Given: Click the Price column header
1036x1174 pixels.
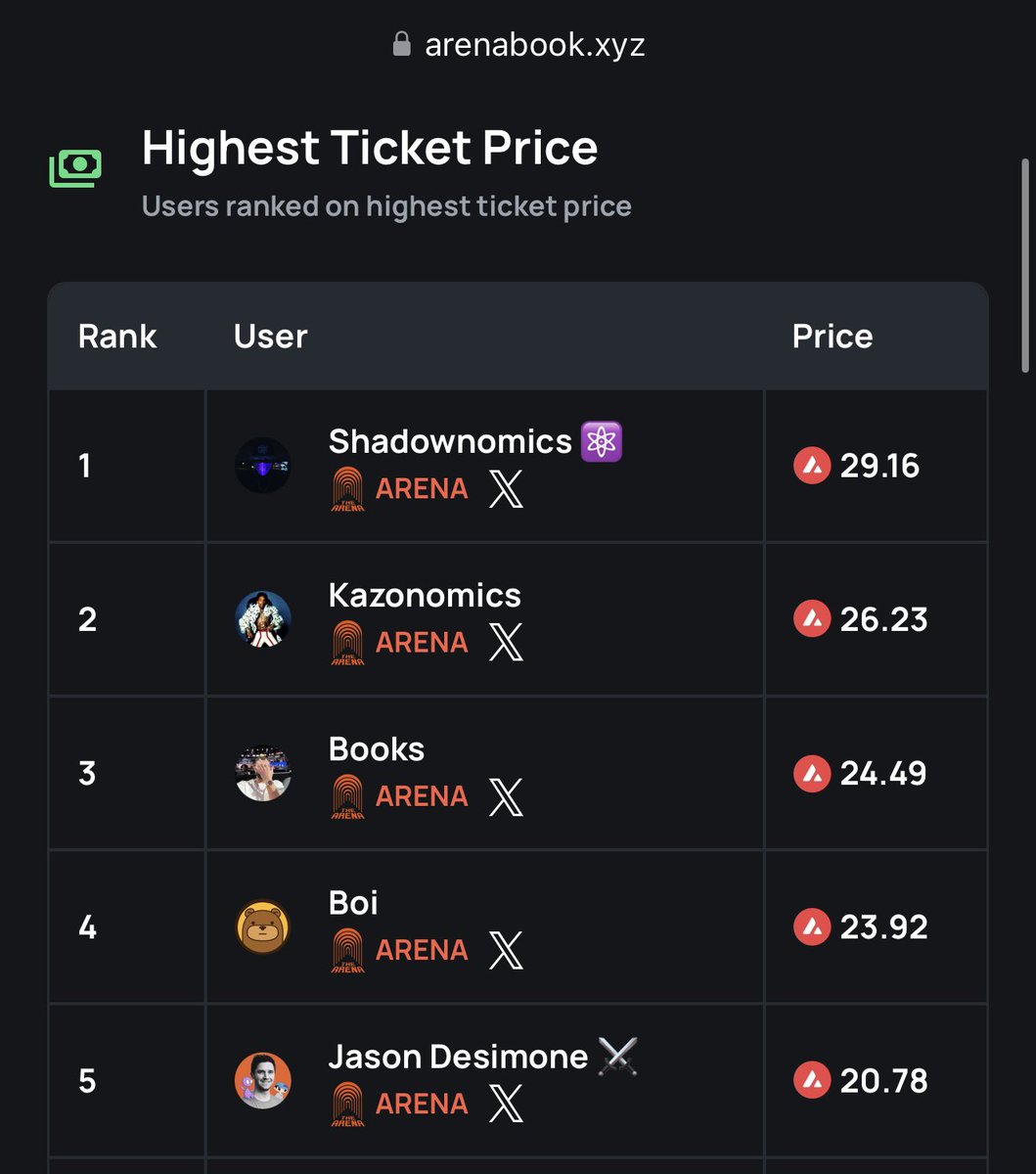Looking at the screenshot, I should pos(833,337).
